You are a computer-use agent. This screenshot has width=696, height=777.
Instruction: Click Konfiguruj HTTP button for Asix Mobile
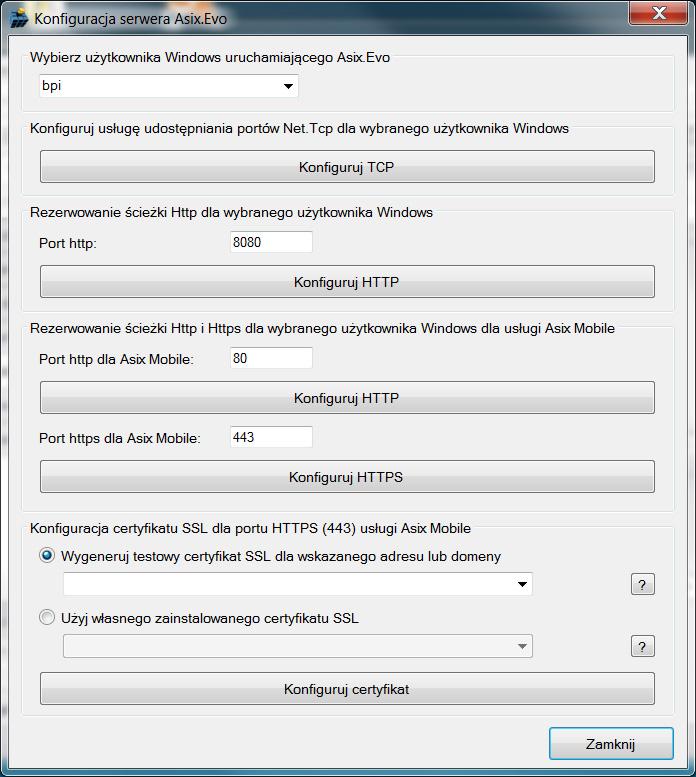(x=347, y=398)
